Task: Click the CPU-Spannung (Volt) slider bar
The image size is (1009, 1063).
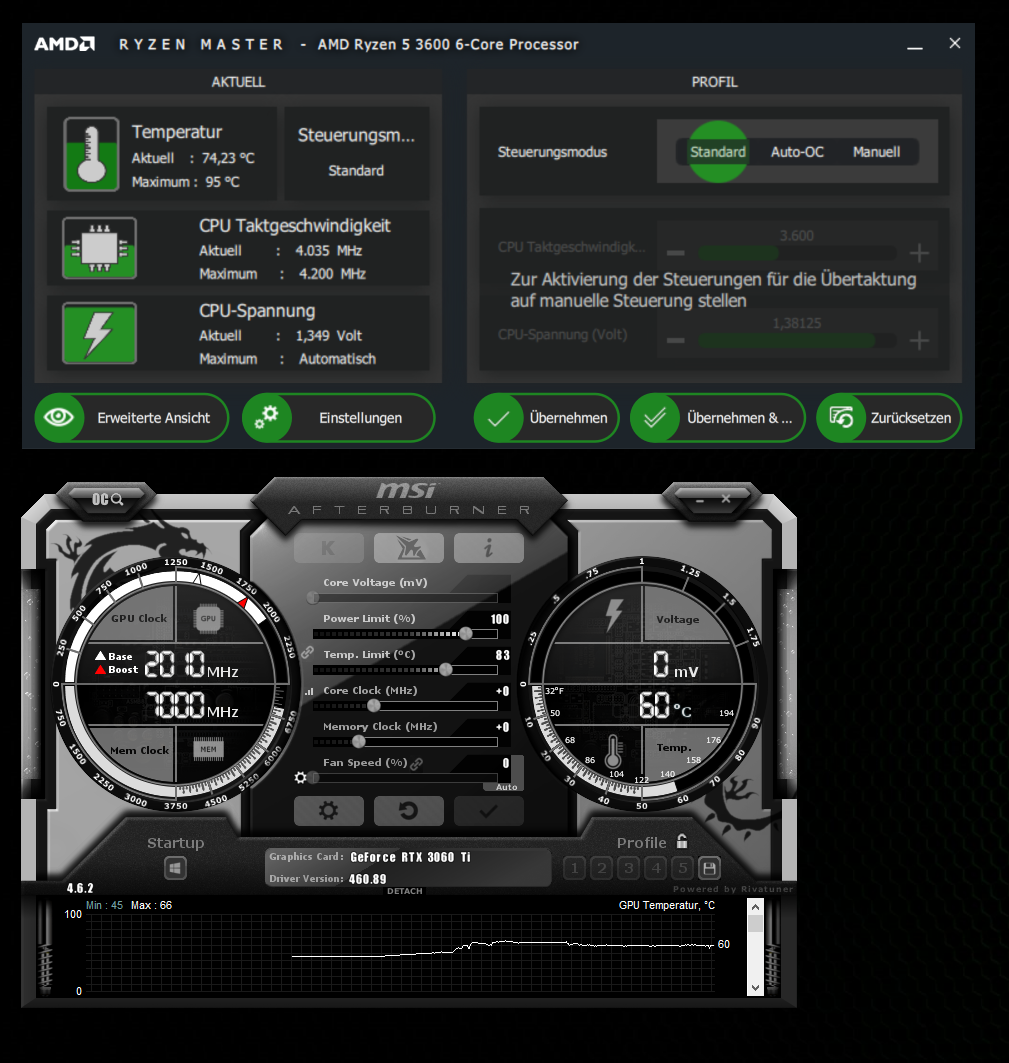Action: [x=797, y=340]
